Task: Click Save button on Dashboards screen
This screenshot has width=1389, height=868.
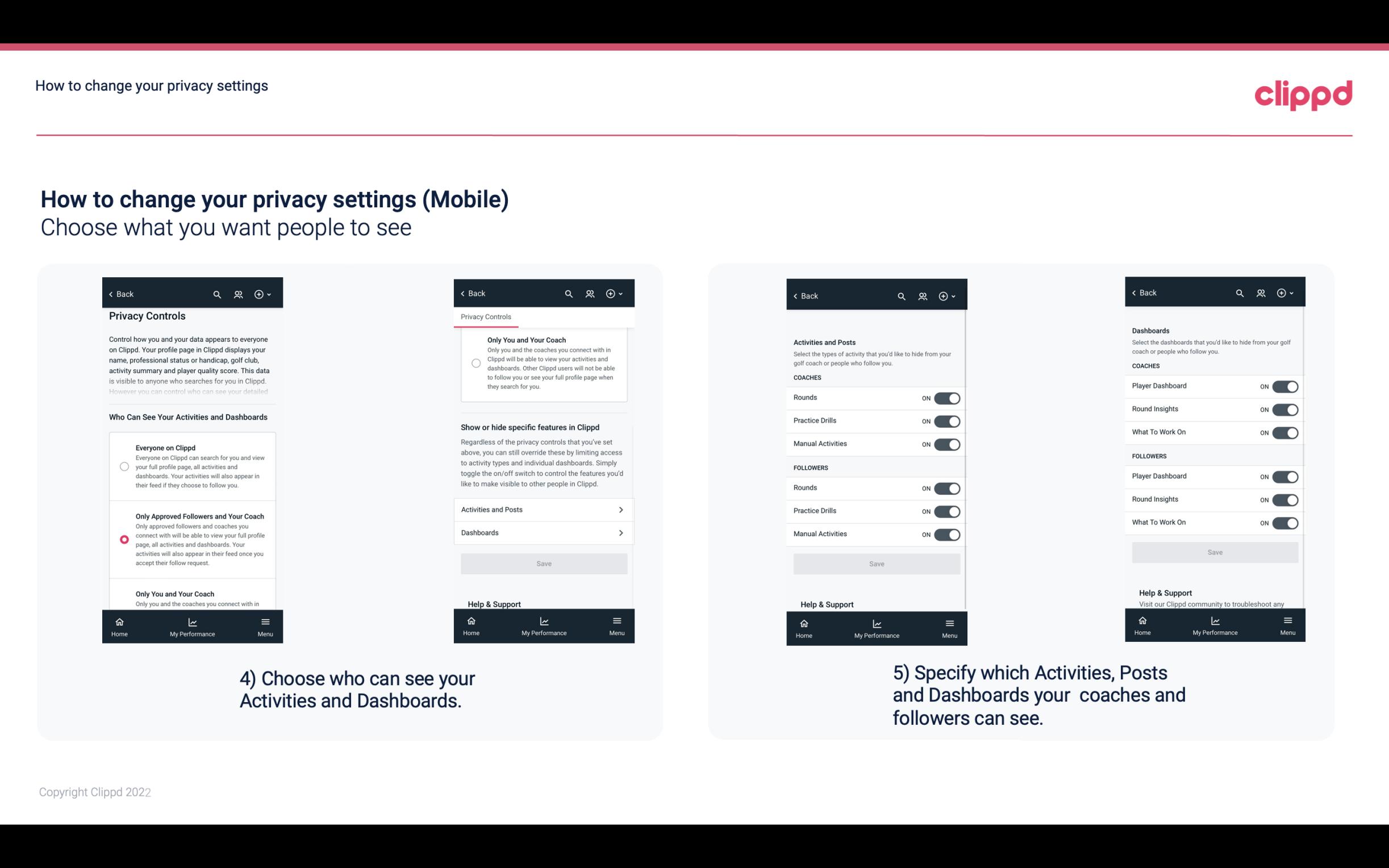Action: (x=1214, y=551)
